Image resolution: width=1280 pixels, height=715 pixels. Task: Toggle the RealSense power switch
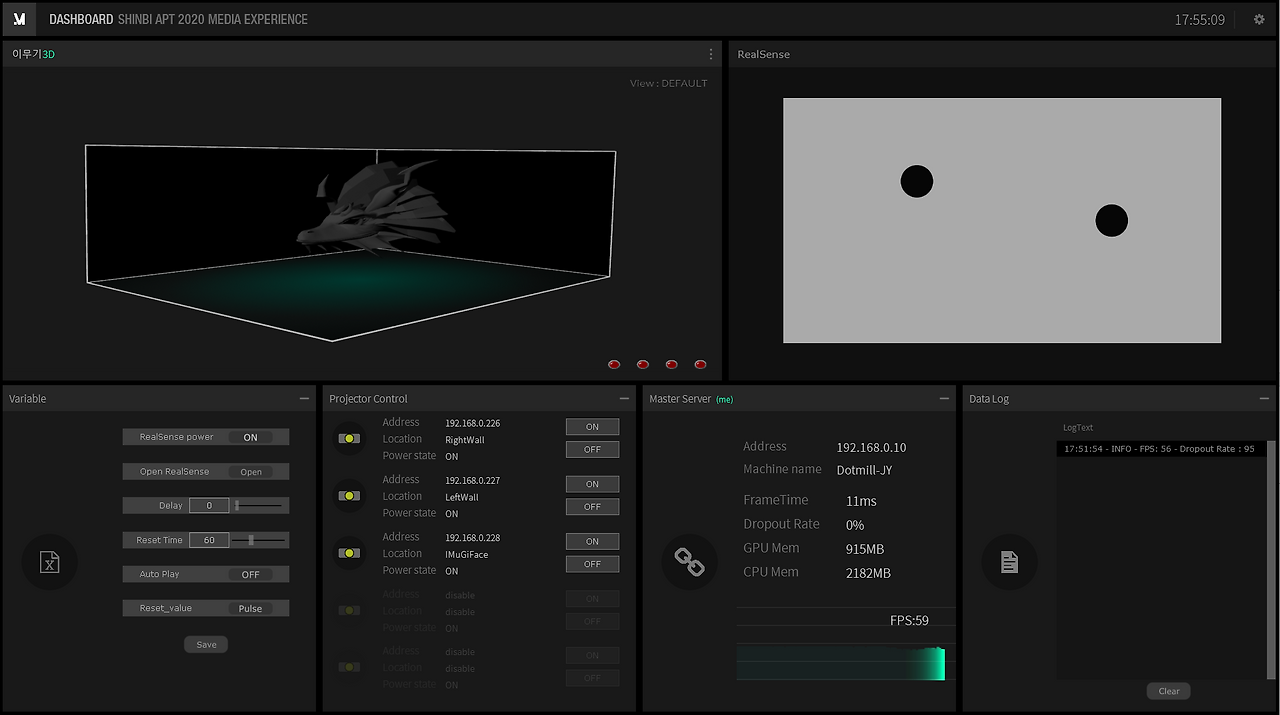click(x=252, y=436)
